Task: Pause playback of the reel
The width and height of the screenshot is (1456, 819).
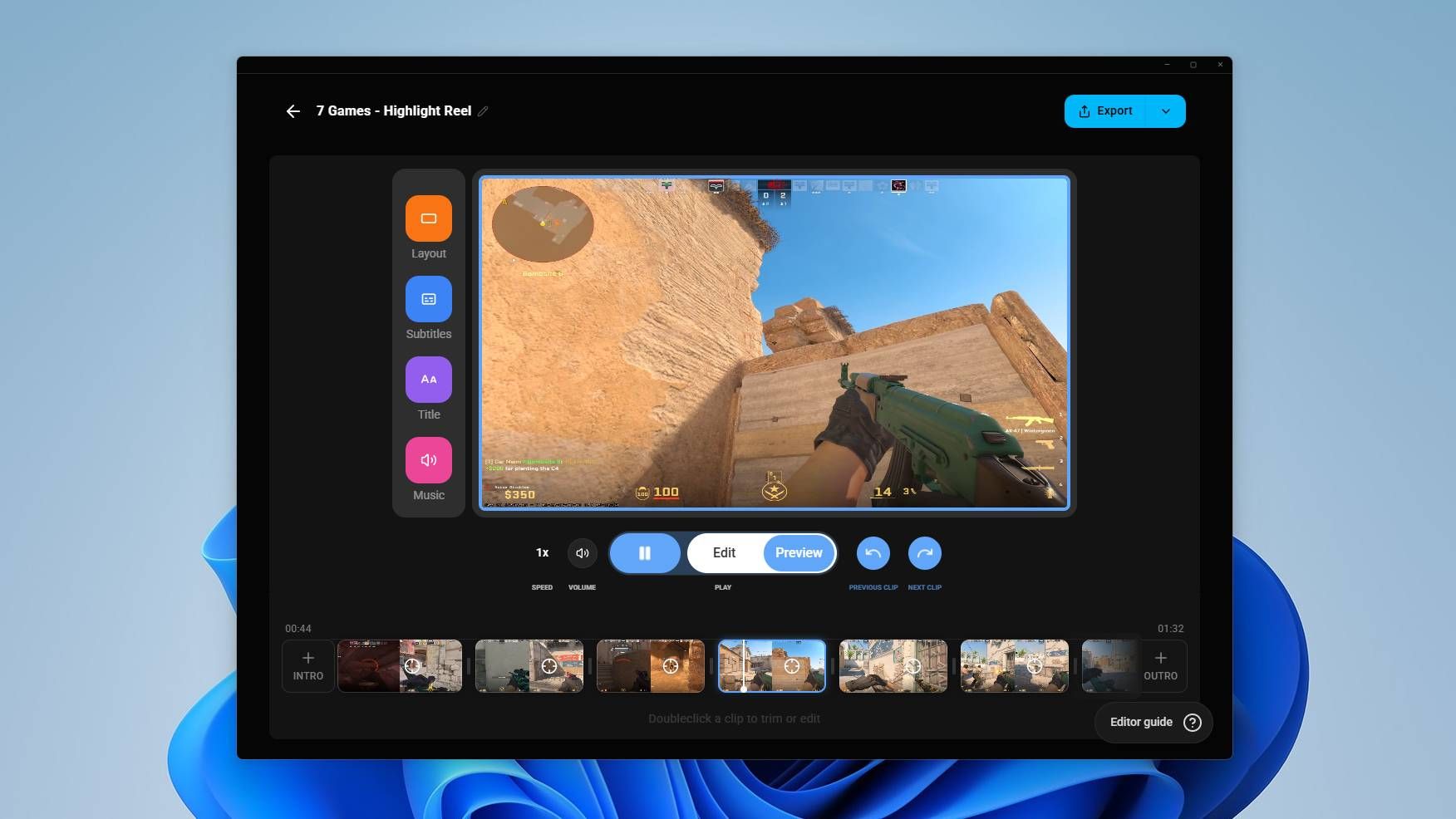Action: tap(645, 553)
